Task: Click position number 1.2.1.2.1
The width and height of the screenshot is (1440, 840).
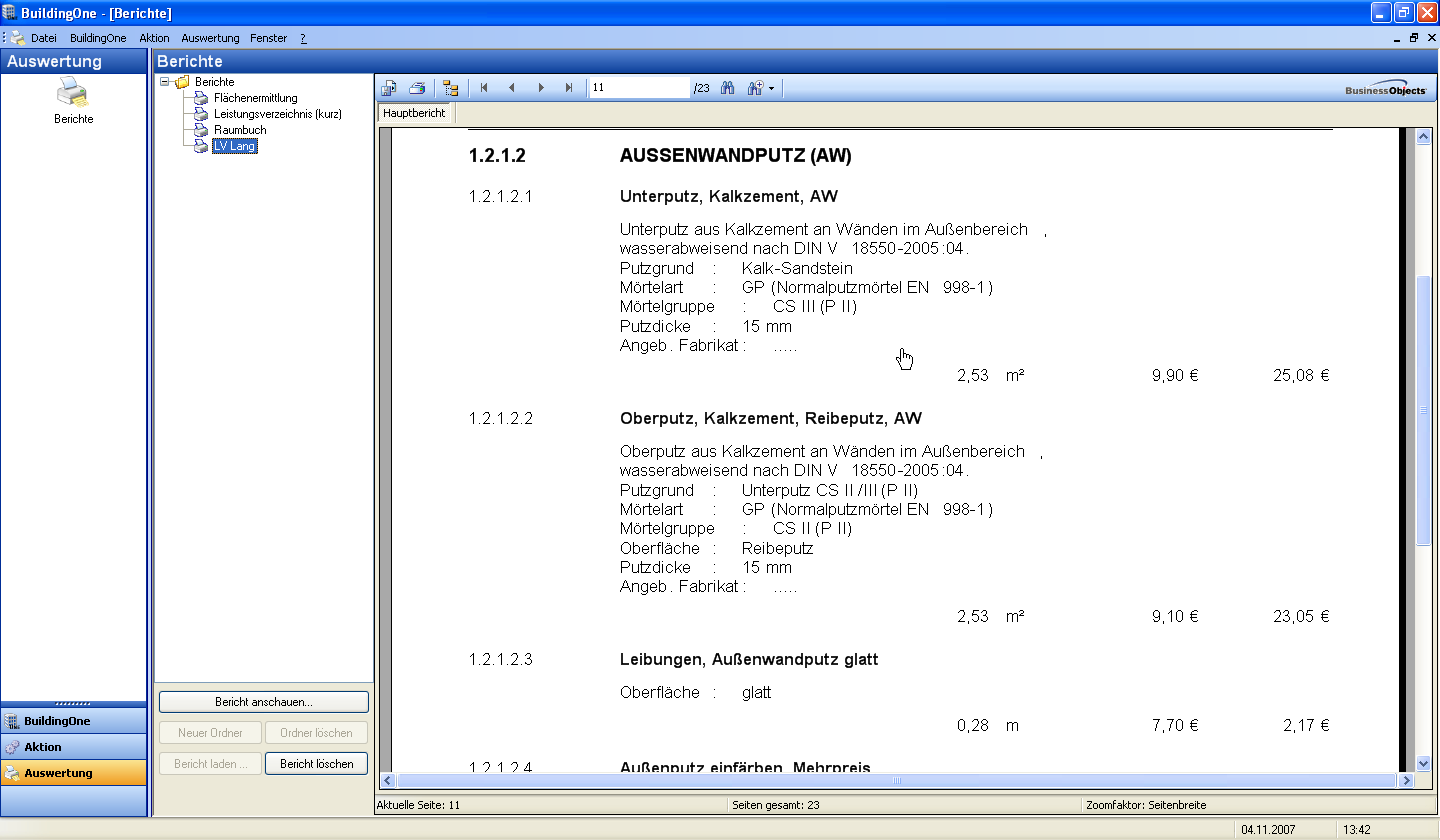Action: 501,197
